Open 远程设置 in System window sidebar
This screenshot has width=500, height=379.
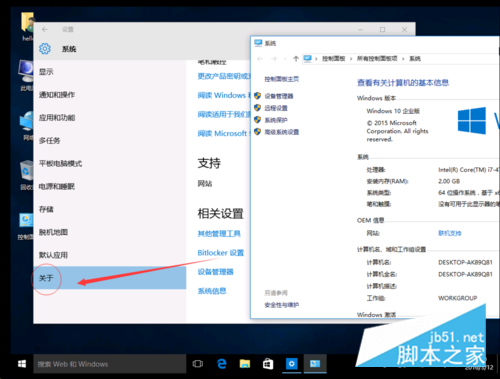click(x=276, y=108)
